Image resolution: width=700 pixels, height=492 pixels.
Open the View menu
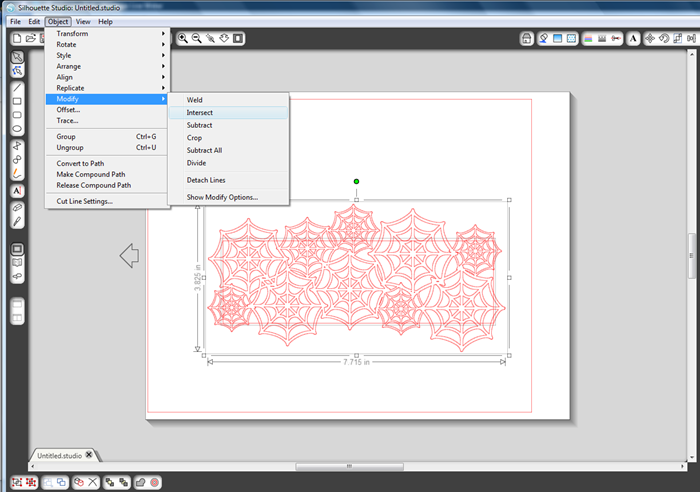point(83,21)
